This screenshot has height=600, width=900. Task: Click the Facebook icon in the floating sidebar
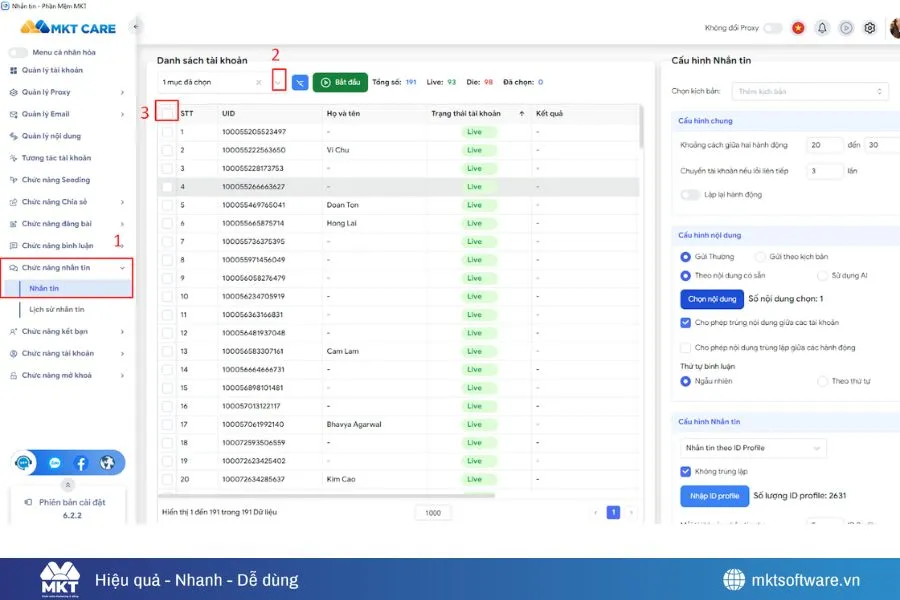click(x=80, y=463)
